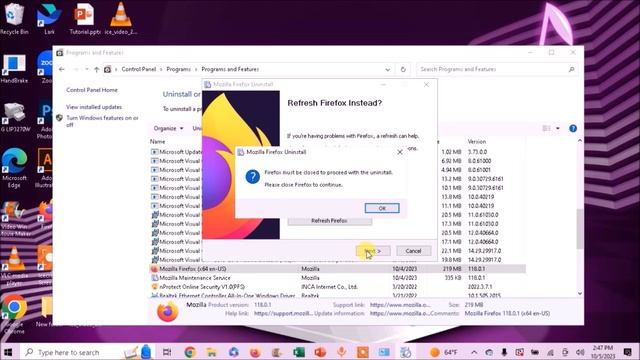Click OK in the Firefox must be closed dialog
This screenshot has width=640, height=360.
pos(382,208)
